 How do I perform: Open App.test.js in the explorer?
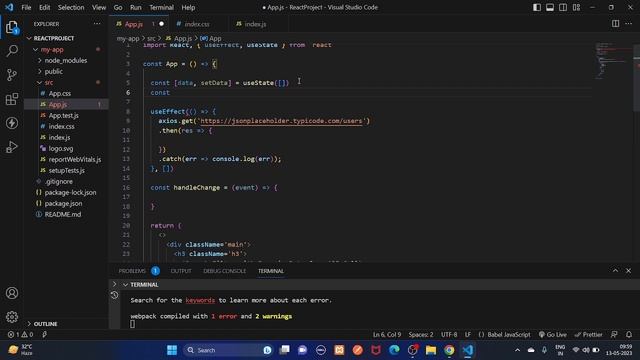[x=65, y=116]
